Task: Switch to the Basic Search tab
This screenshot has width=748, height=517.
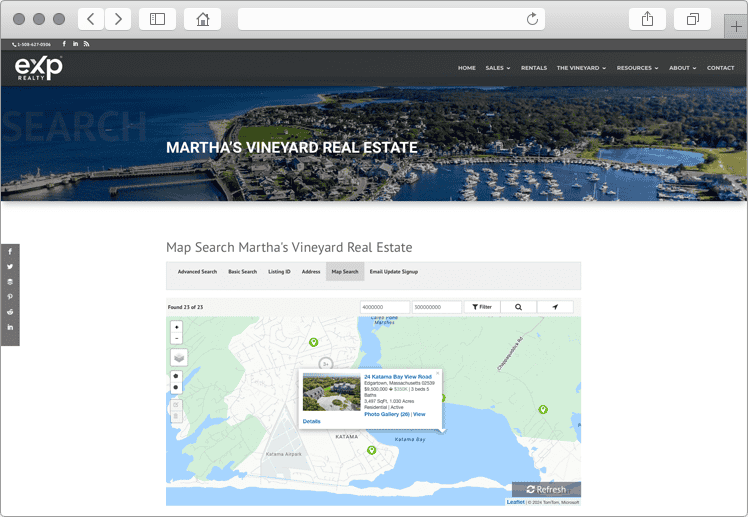Action: point(242,271)
